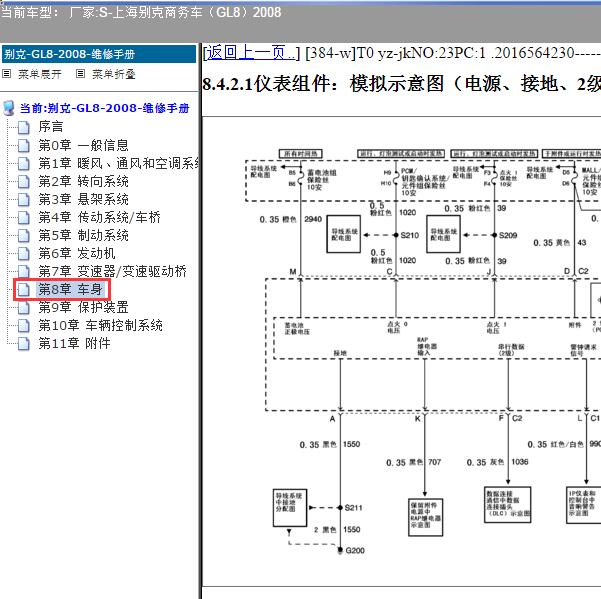Click the page icon beside 第2章 转向系统
601x599 pixels.
click(24, 182)
